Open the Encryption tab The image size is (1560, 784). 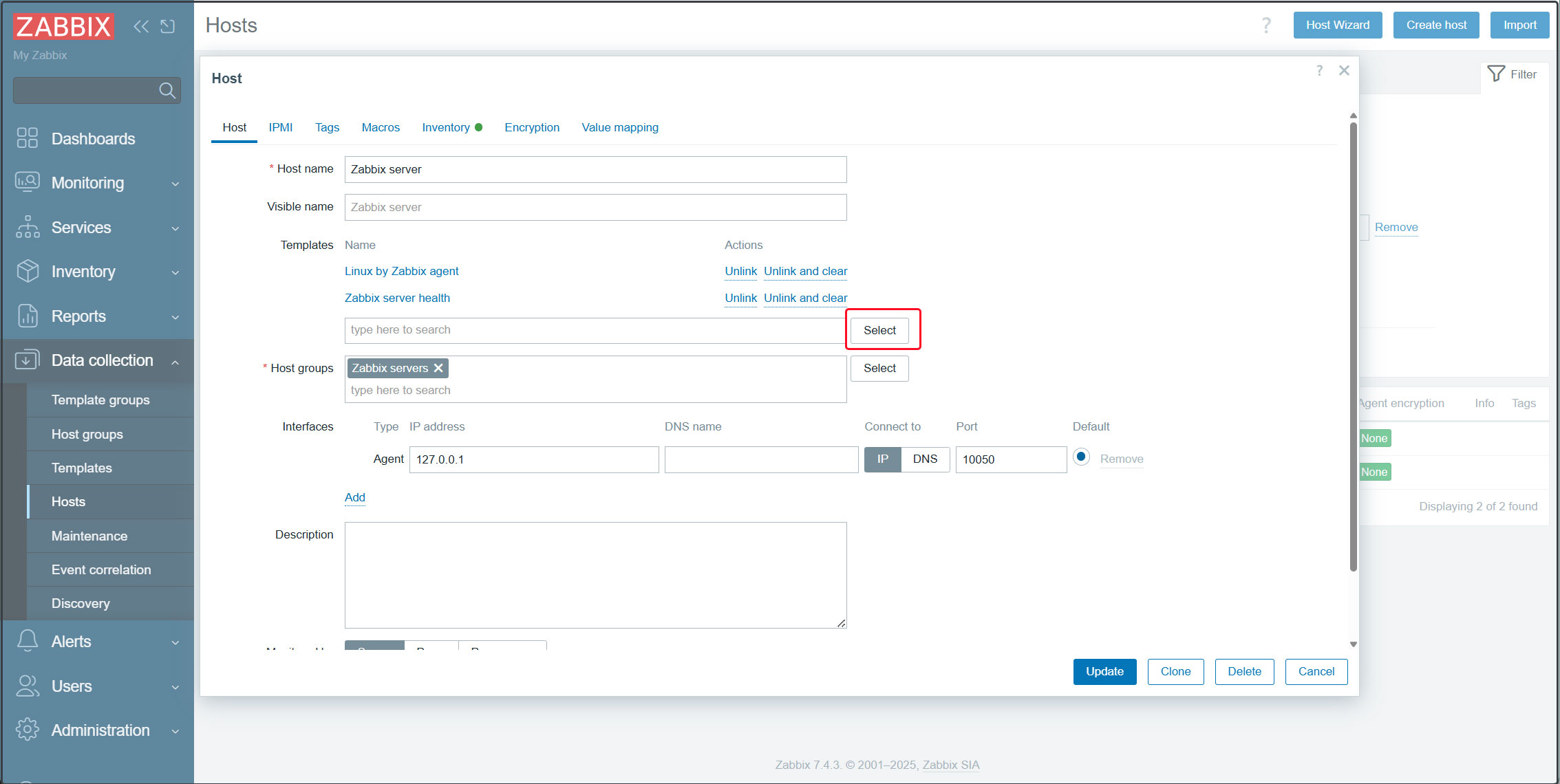(x=532, y=127)
